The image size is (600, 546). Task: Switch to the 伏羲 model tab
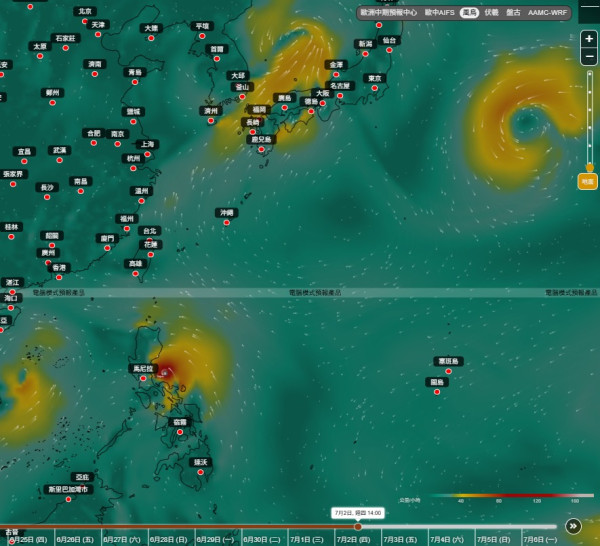point(491,13)
